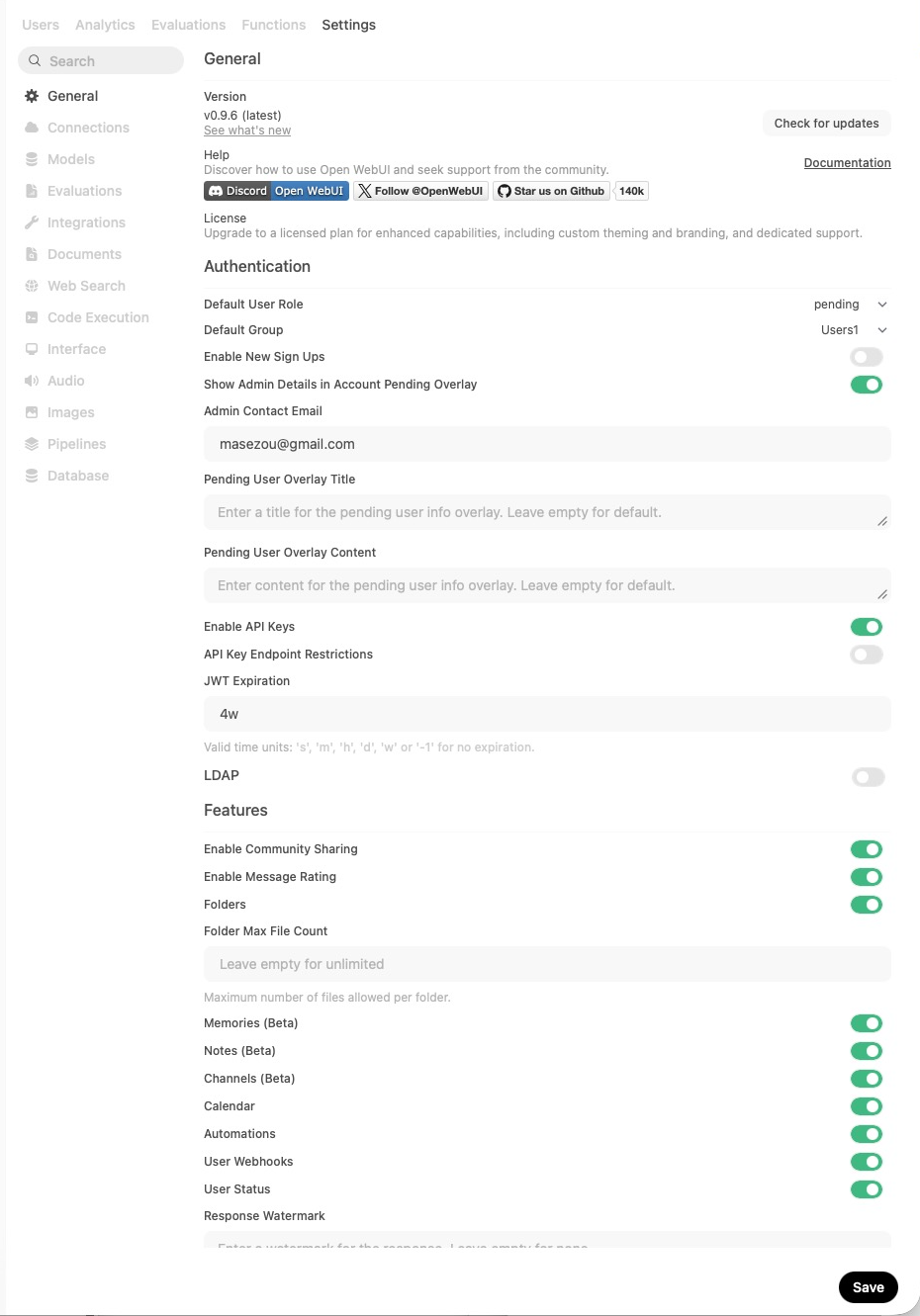920x1316 pixels.
Task: Focus the sidebar Search field
Action: pos(101,60)
